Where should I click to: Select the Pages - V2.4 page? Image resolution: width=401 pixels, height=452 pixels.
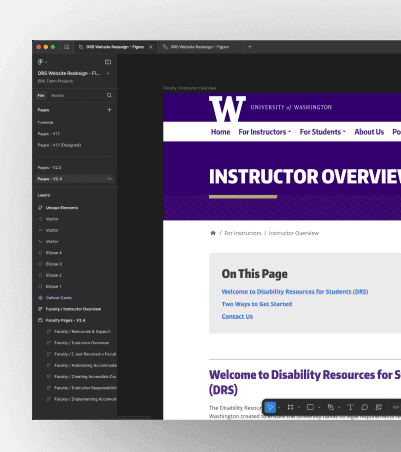[75, 179]
